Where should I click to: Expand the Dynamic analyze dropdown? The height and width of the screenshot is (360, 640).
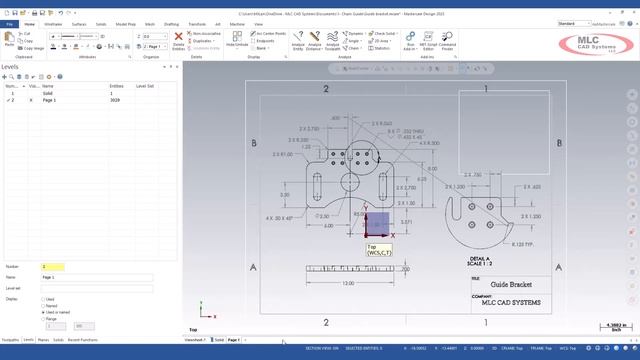[364, 33]
